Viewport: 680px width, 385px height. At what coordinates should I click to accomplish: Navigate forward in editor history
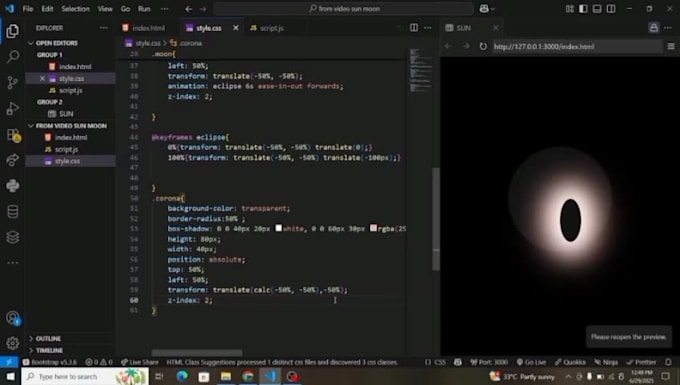click(203, 9)
